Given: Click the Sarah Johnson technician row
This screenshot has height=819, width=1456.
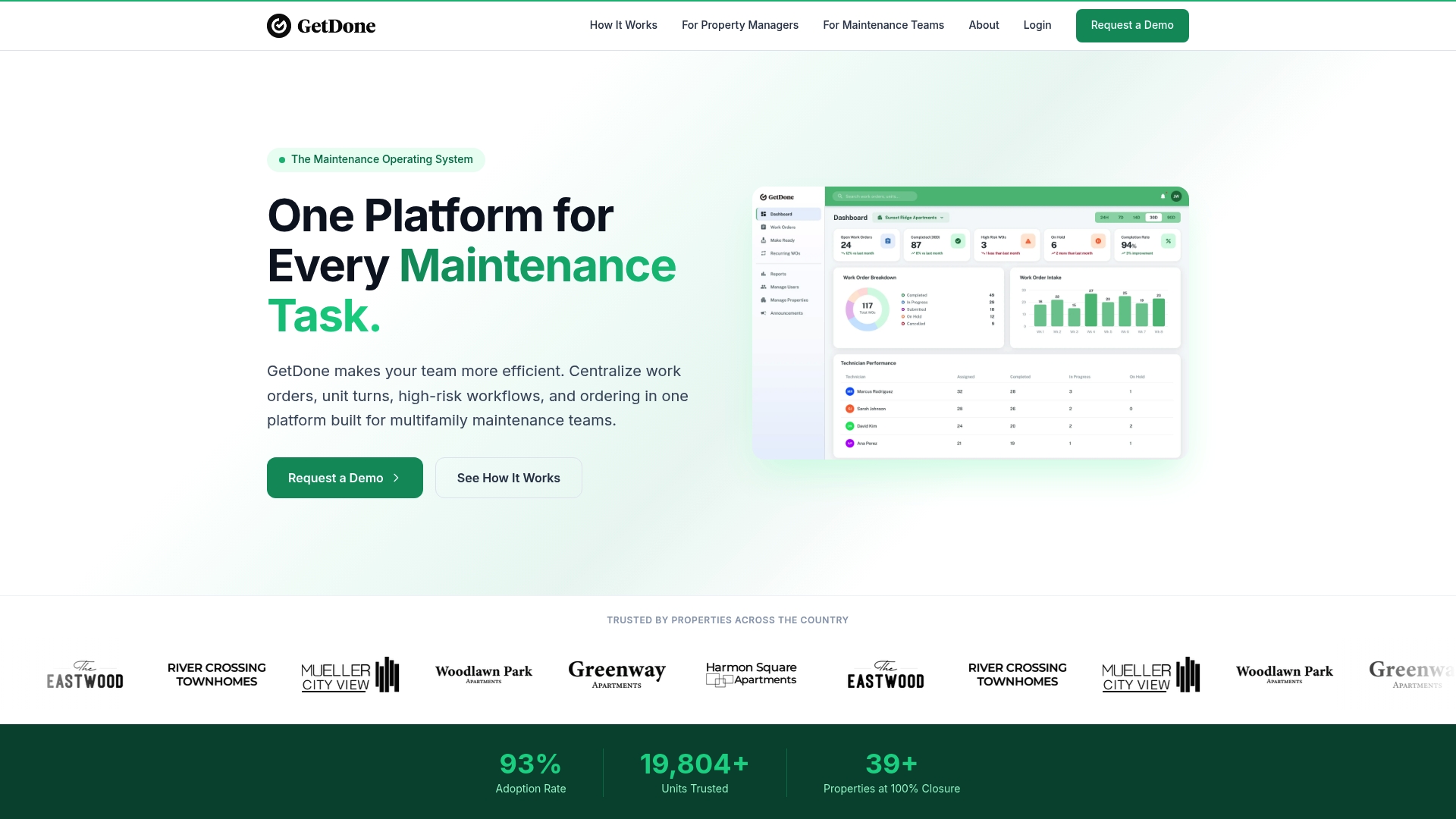Looking at the screenshot, I should tap(1007, 409).
